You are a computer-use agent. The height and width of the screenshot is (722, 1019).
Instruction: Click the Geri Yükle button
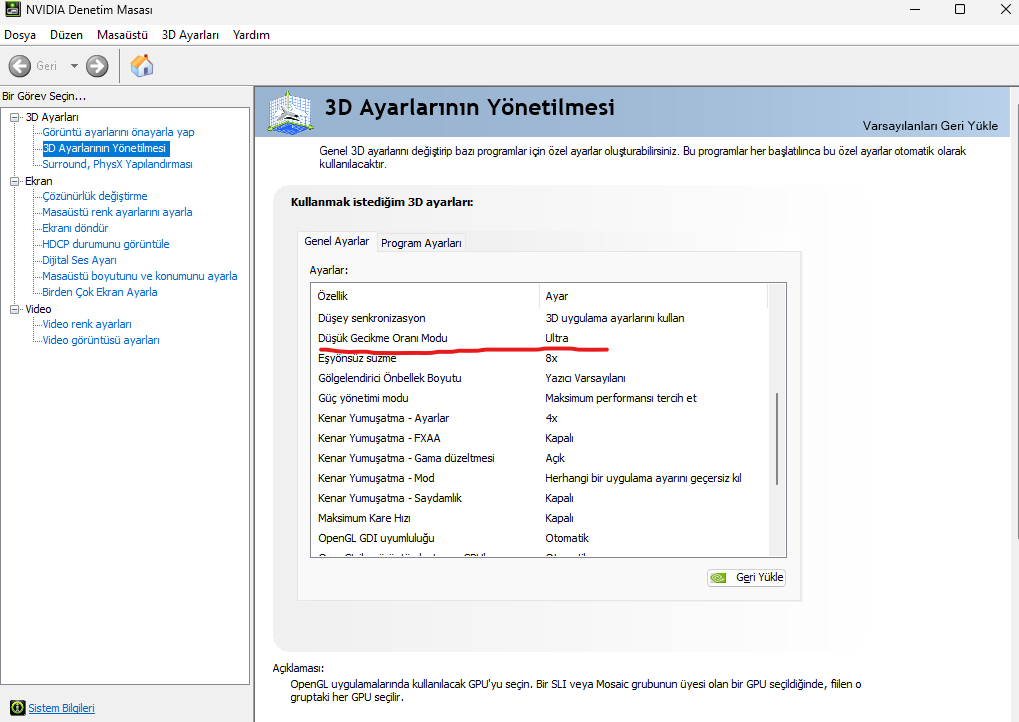tap(746, 577)
